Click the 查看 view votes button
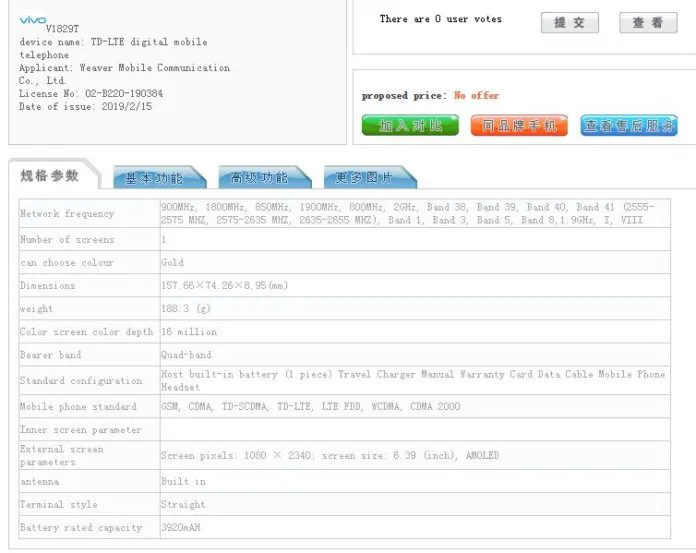The image size is (696, 553). [x=648, y=23]
